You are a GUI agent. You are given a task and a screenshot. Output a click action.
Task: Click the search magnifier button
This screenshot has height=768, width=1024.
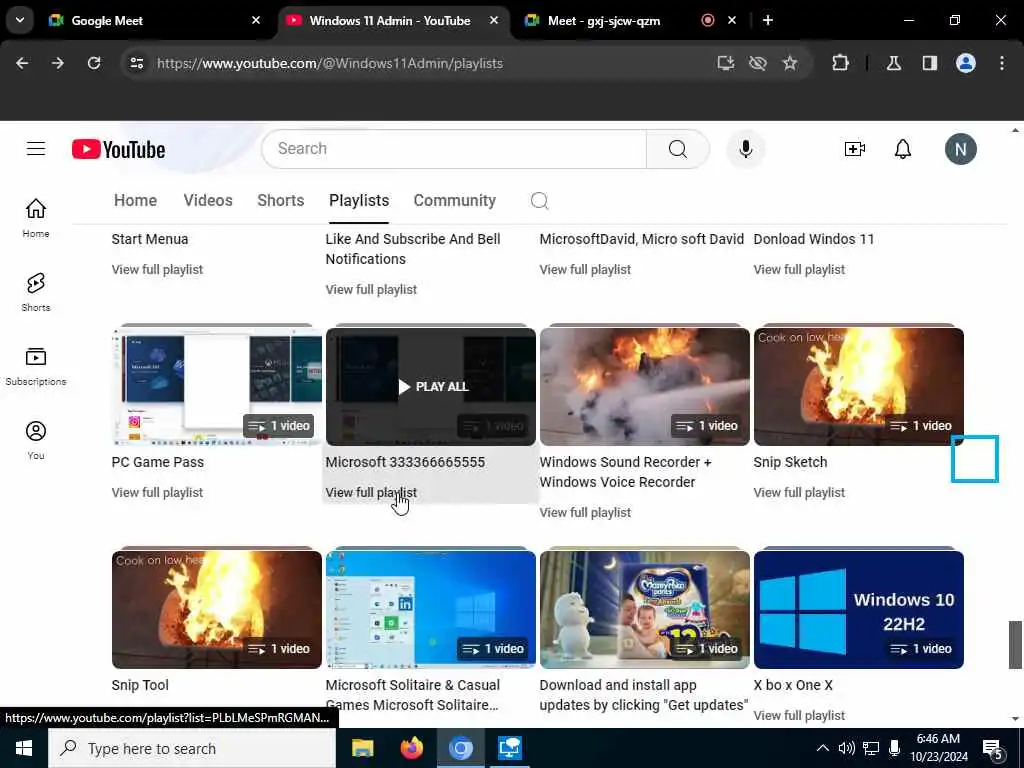click(677, 149)
